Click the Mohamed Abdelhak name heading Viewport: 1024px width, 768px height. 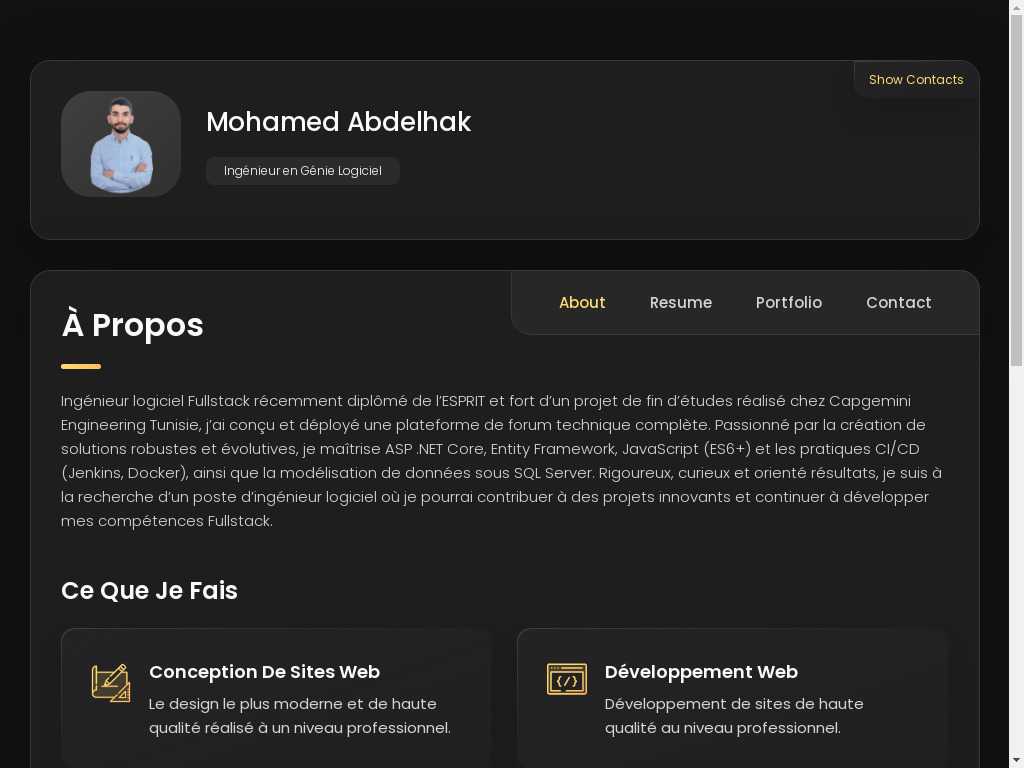(338, 122)
